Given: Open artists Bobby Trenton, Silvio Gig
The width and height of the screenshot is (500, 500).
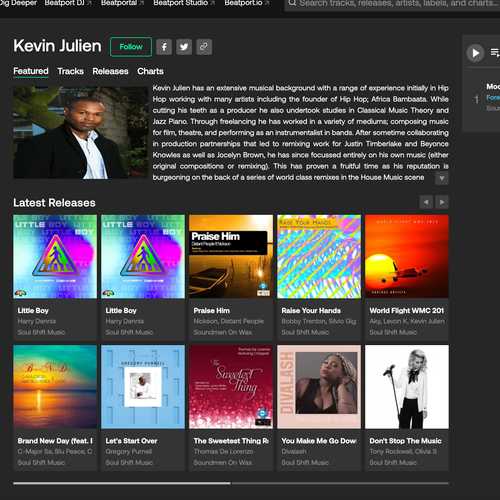Looking at the screenshot, I should click(x=319, y=321).
